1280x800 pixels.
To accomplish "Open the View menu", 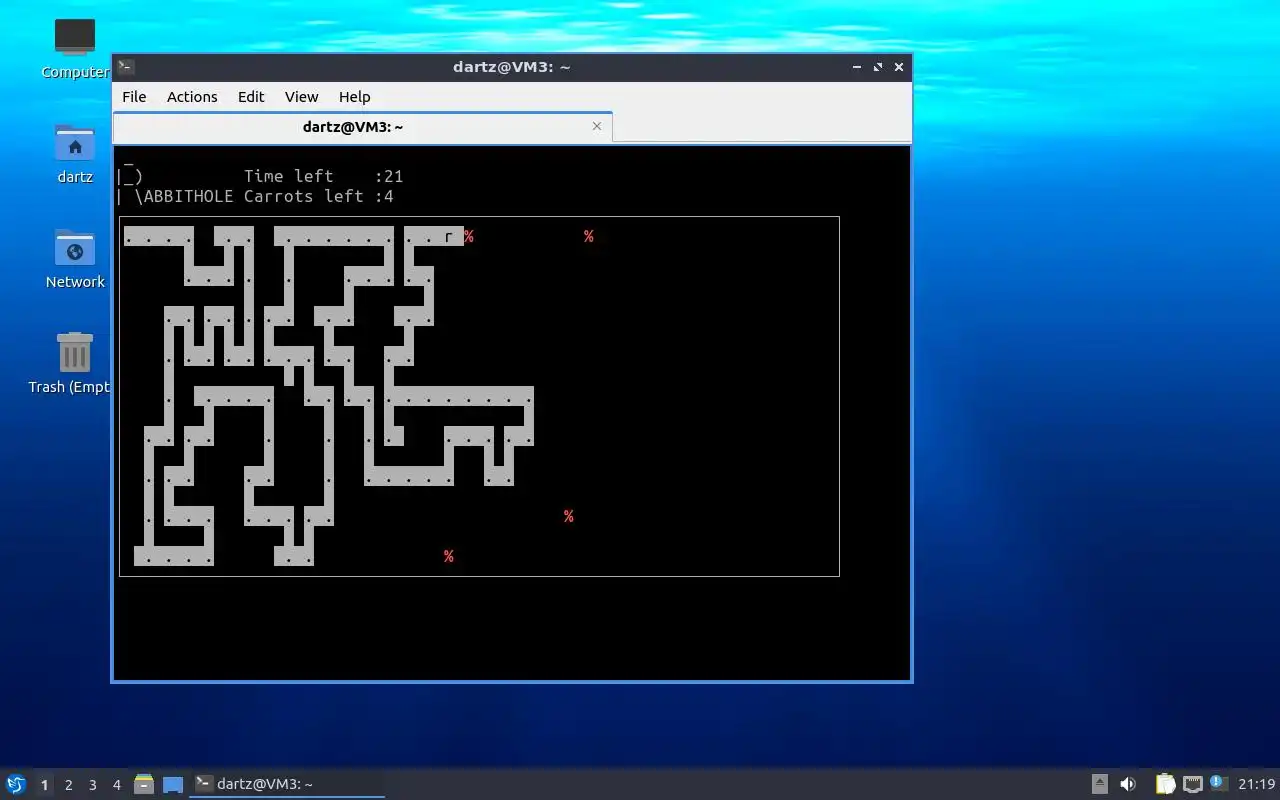I will click(x=301, y=97).
